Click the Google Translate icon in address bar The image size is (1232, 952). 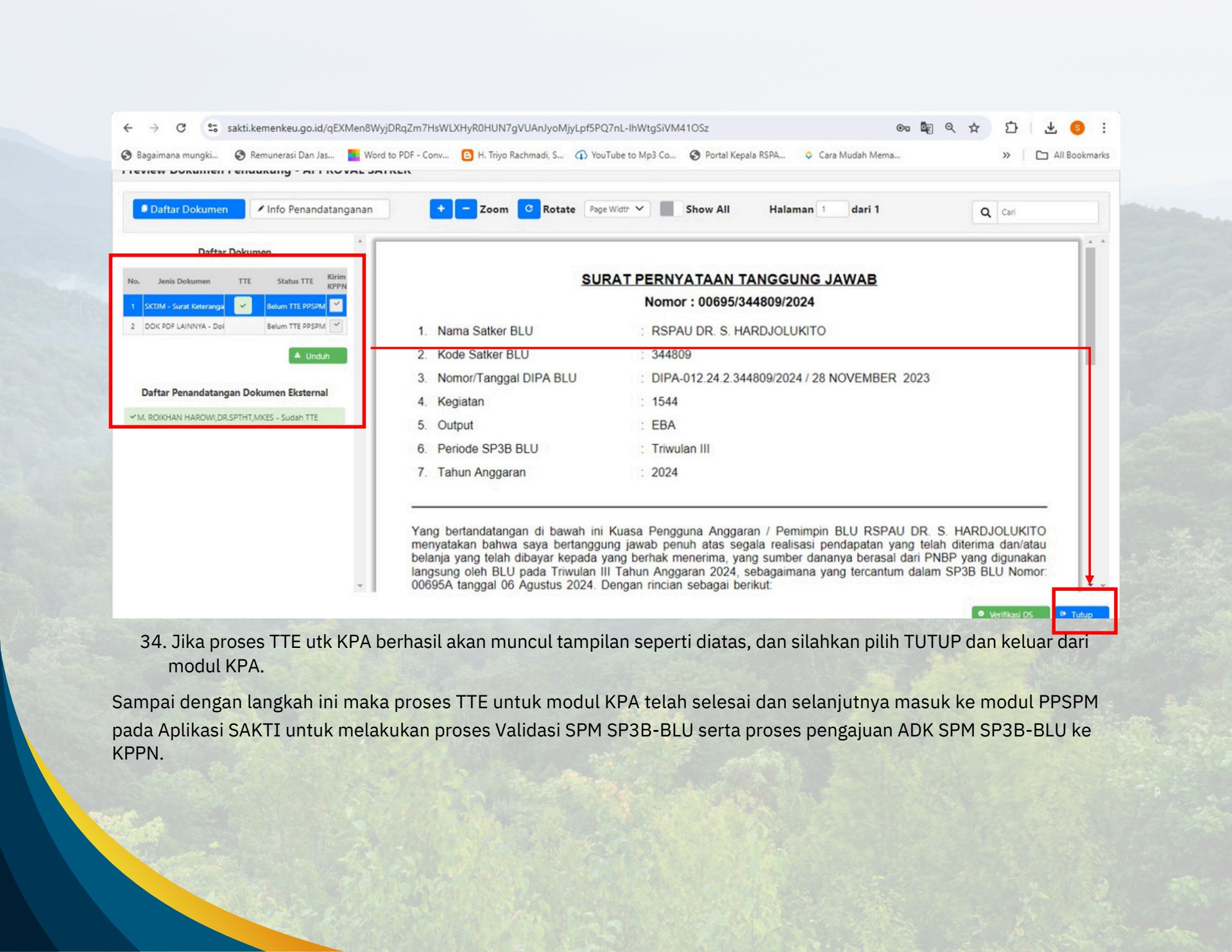coord(926,128)
